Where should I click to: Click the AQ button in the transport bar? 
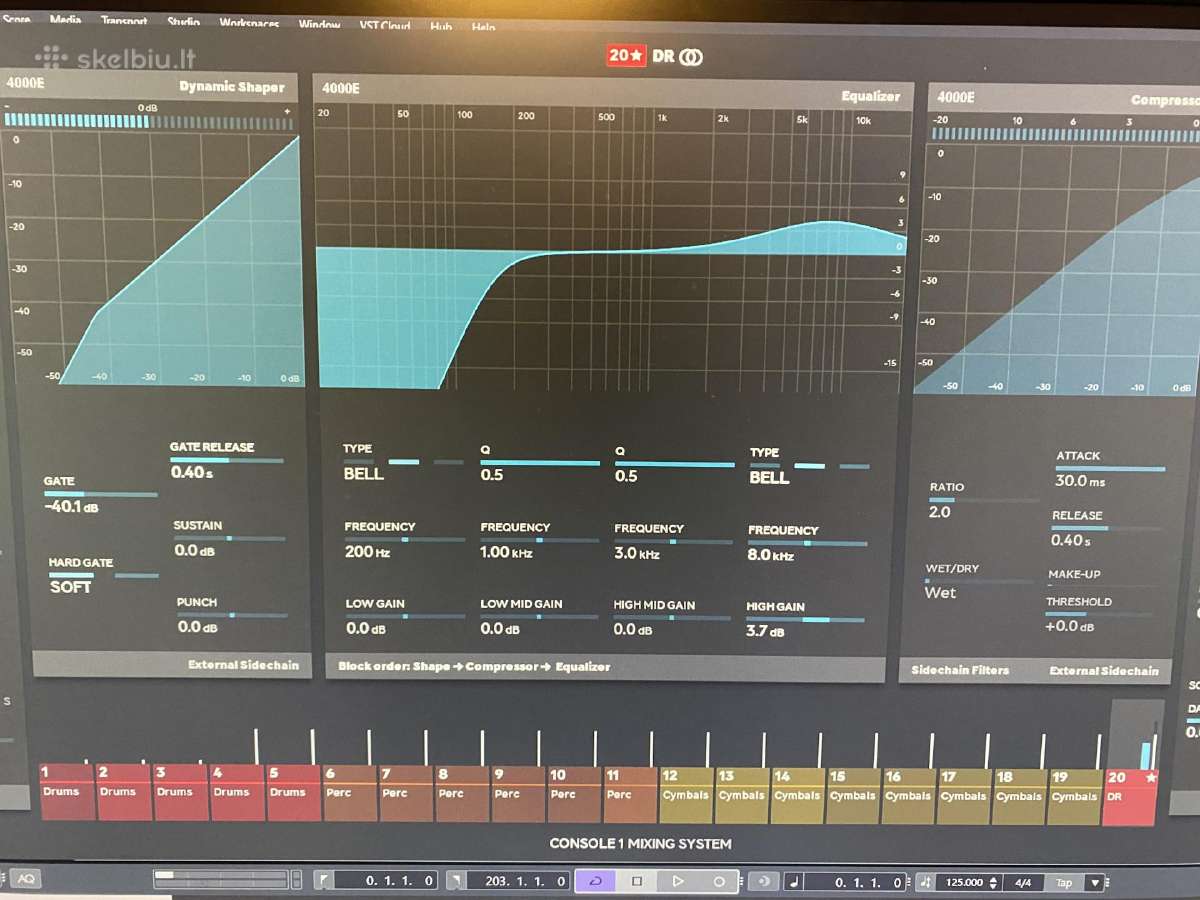pos(26,879)
